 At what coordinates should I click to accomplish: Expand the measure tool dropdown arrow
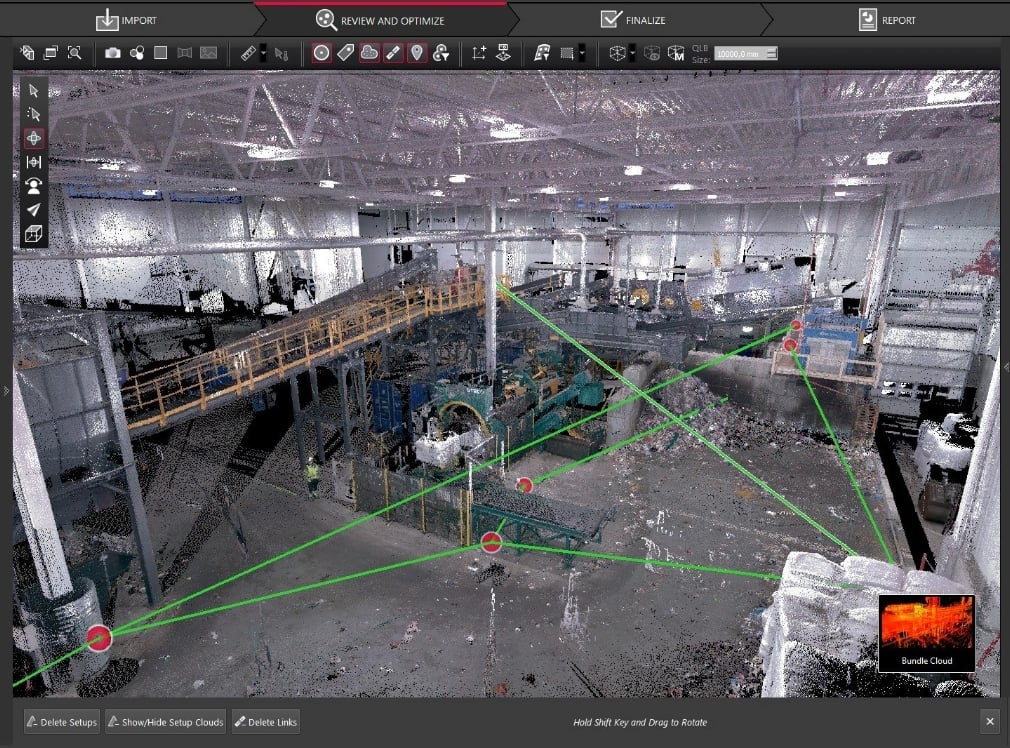click(263, 53)
